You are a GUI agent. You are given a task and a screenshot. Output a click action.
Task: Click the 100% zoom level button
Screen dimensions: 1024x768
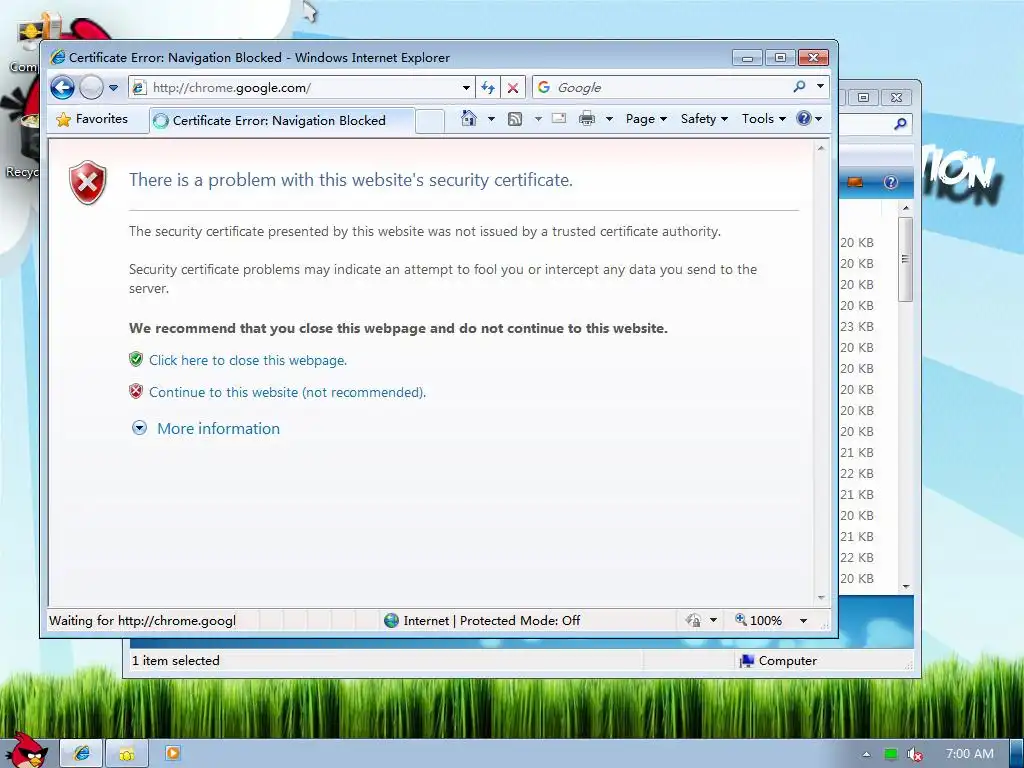(758, 620)
